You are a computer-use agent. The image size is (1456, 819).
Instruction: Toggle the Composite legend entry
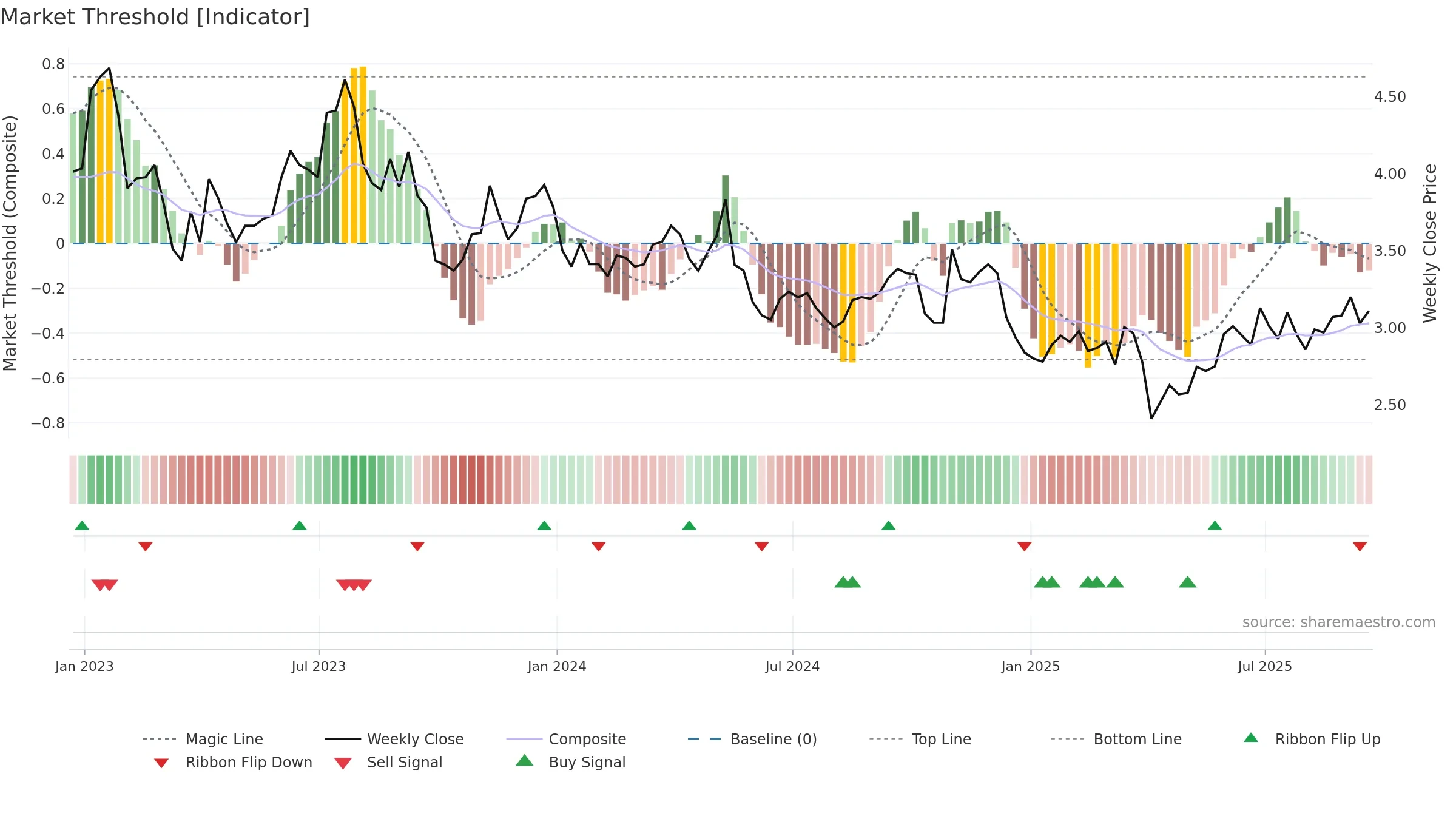(566, 739)
